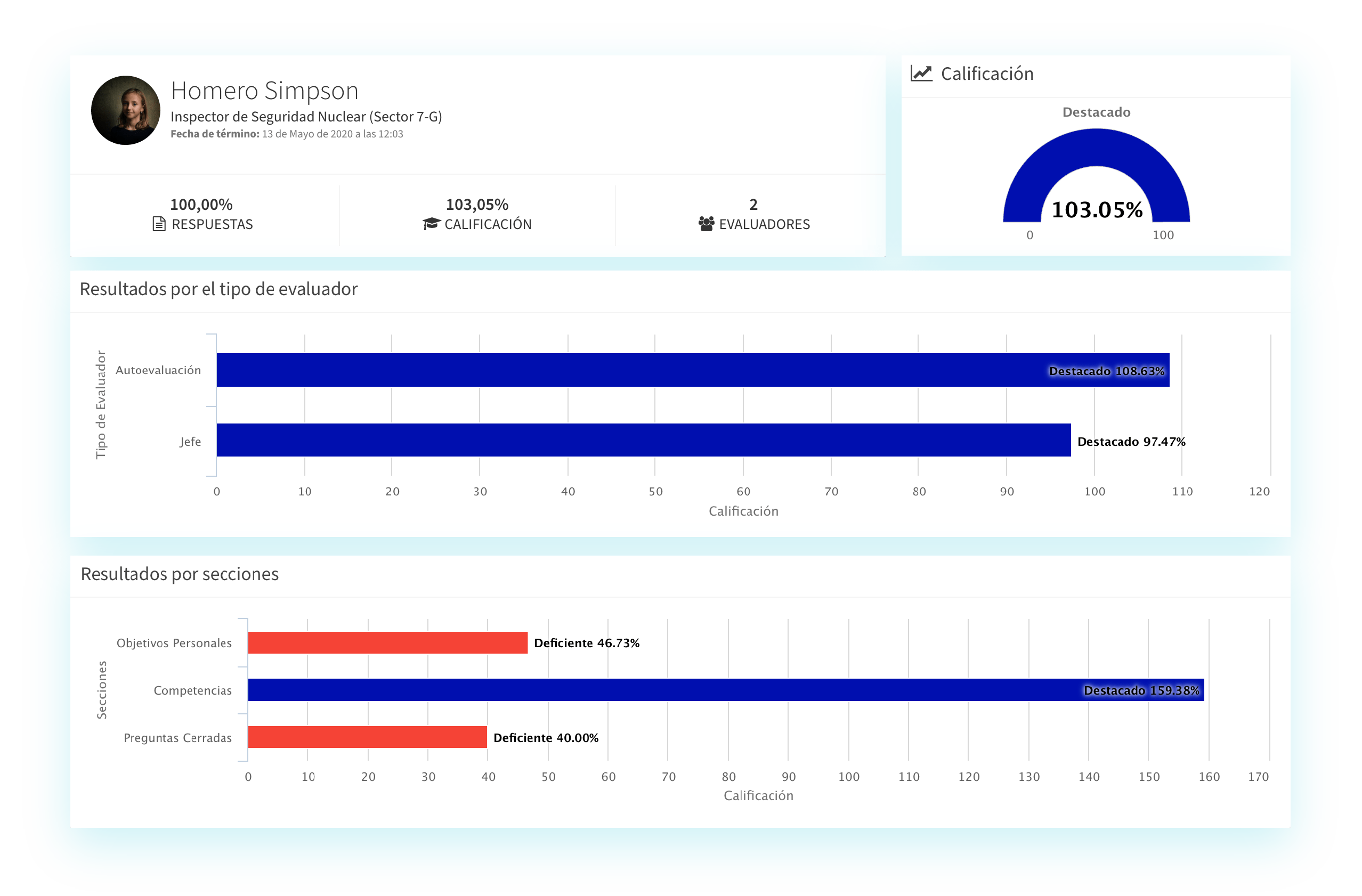Click the red Objetivos Personales bar

click(387, 642)
